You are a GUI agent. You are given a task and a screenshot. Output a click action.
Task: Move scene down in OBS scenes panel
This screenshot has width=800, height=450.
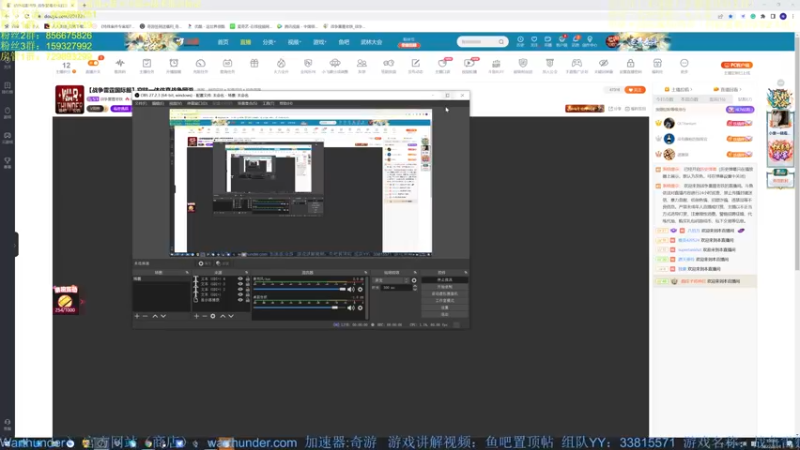point(163,316)
